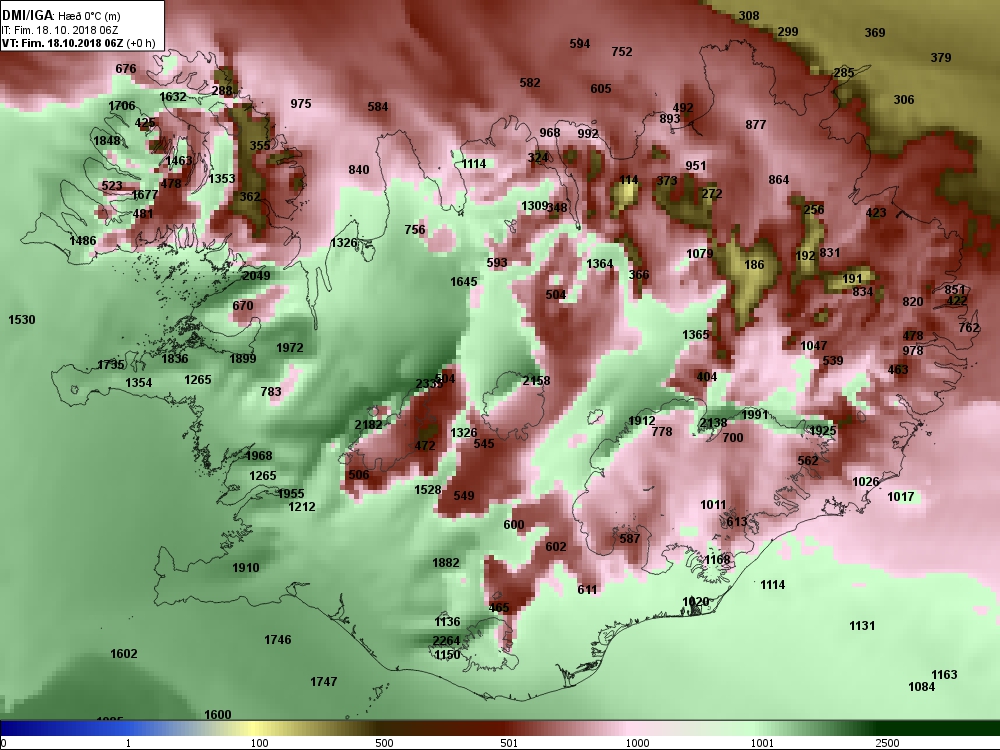
Task: Click the map value 1364
Action: click(599, 263)
